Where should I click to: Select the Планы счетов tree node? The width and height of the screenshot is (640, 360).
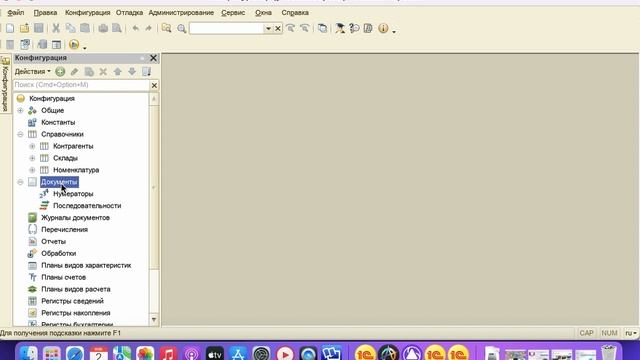pyautogui.click(x=63, y=277)
